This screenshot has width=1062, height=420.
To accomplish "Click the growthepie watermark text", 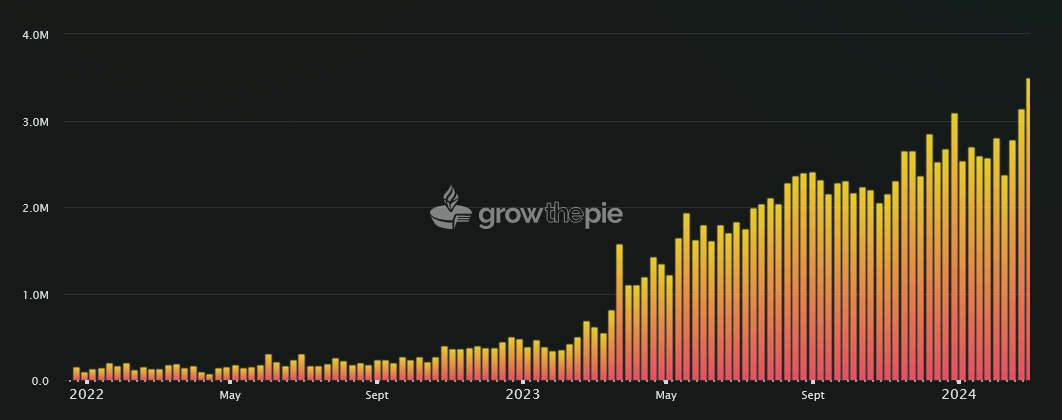I will 550,214.
